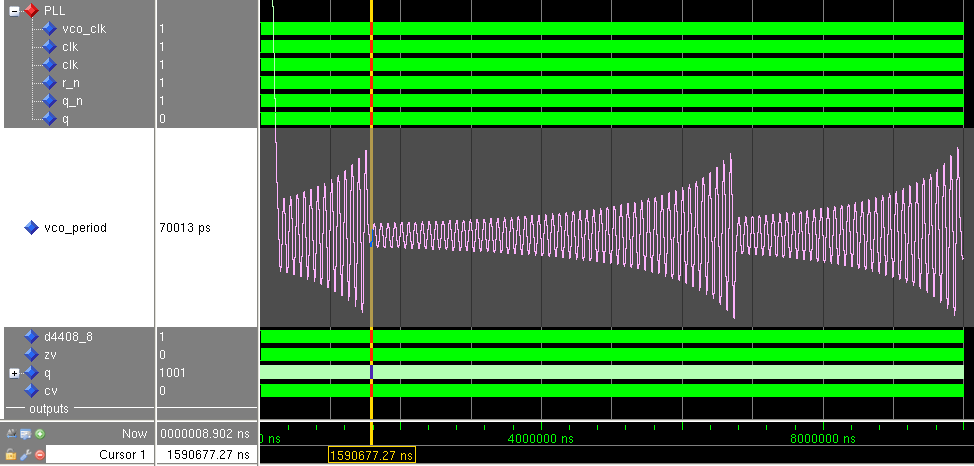The height and width of the screenshot is (466, 974).
Task: Click the d4408_8 signal diamond icon
Action: tap(31, 337)
